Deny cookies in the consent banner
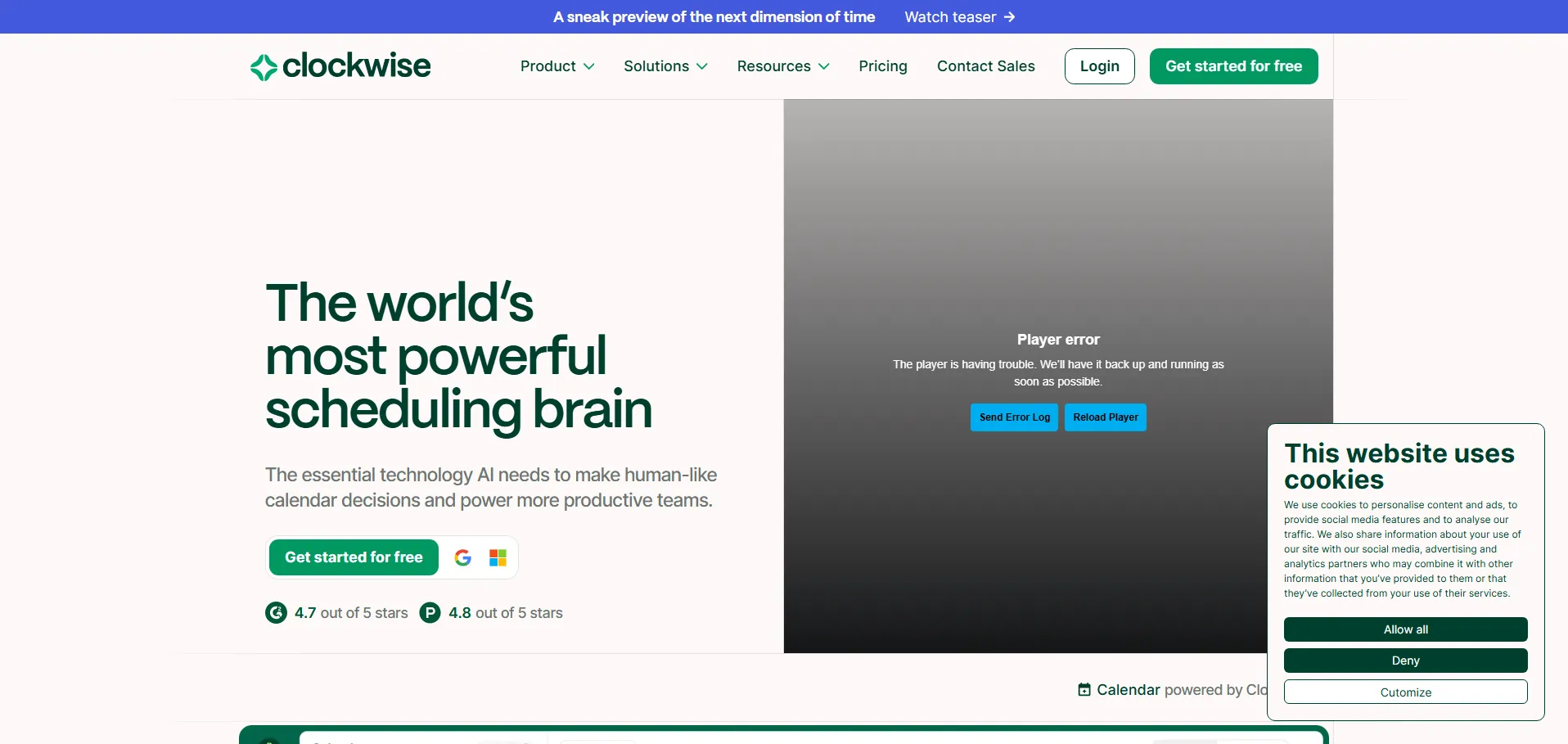Screen dimensions: 1568x744 pyautogui.click(x=1405, y=661)
